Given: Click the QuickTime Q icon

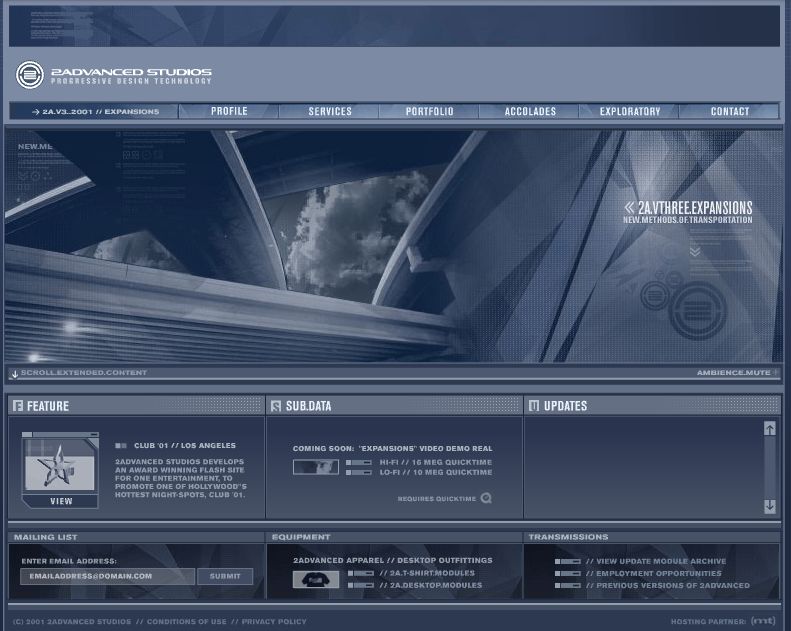Looking at the screenshot, I should pyautogui.click(x=486, y=498).
